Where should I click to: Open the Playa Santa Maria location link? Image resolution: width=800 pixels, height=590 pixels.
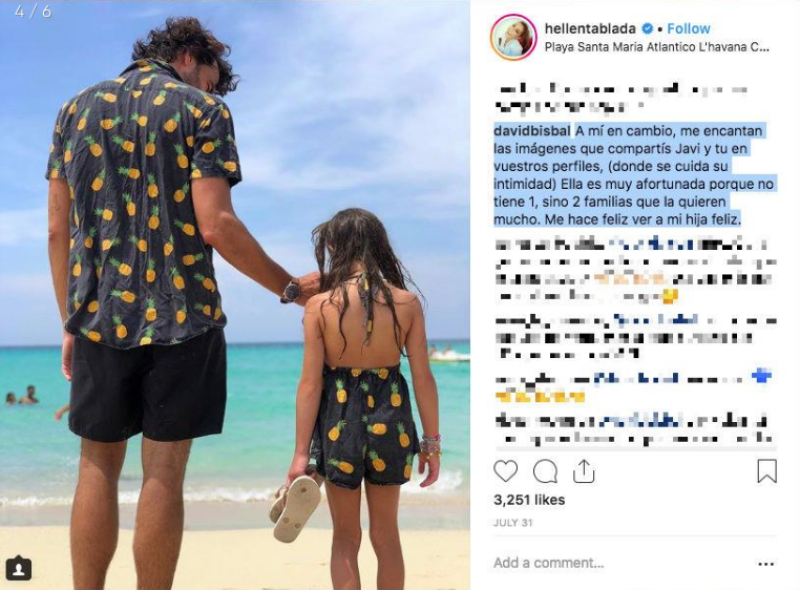tap(657, 47)
